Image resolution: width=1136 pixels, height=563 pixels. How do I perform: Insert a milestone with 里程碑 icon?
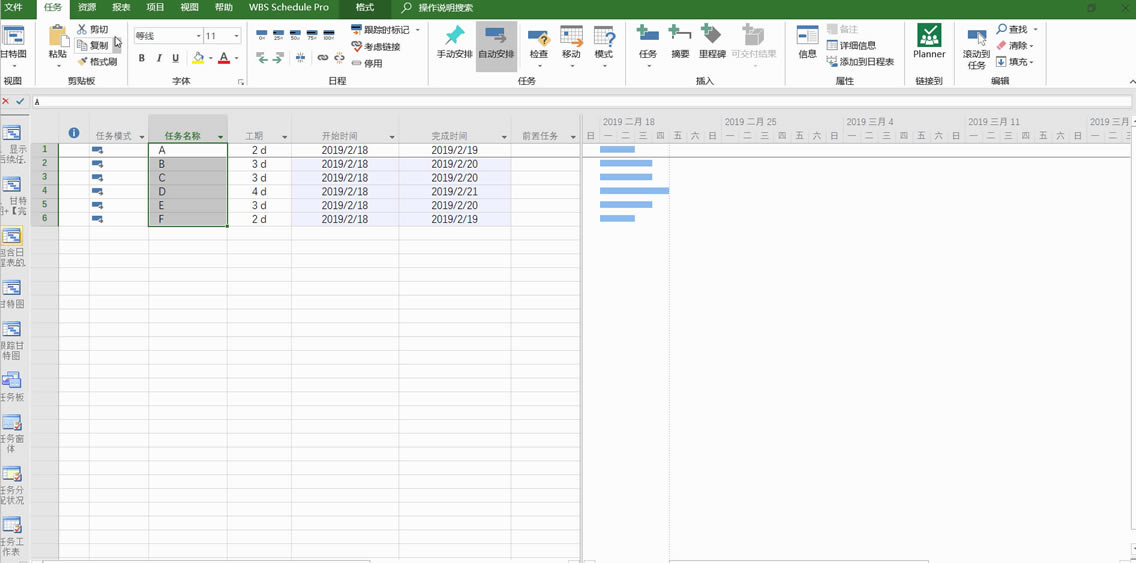[x=712, y=42]
